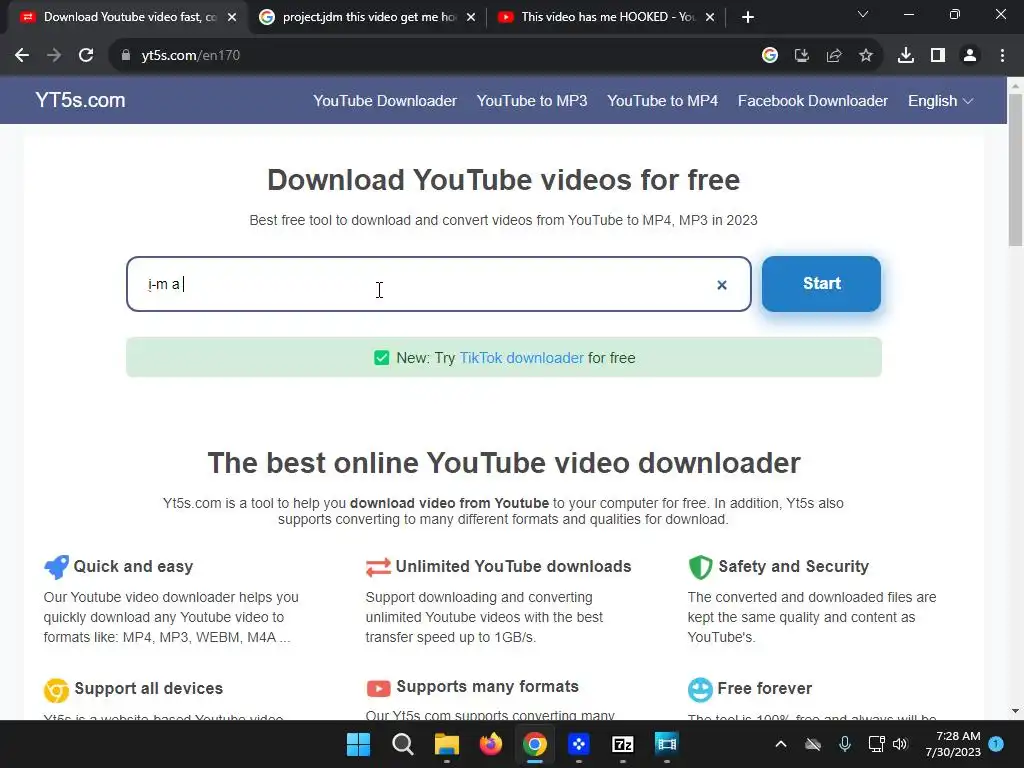Open Windows taskbar search
Image resolution: width=1024 pixels, height=768 pixels.
402,744
